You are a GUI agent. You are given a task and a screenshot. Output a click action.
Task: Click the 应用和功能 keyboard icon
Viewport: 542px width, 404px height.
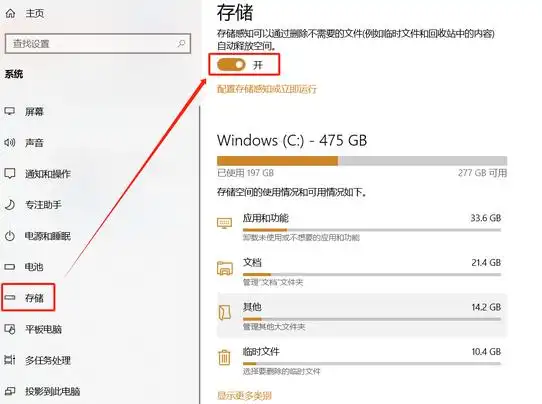pos(224,223)
